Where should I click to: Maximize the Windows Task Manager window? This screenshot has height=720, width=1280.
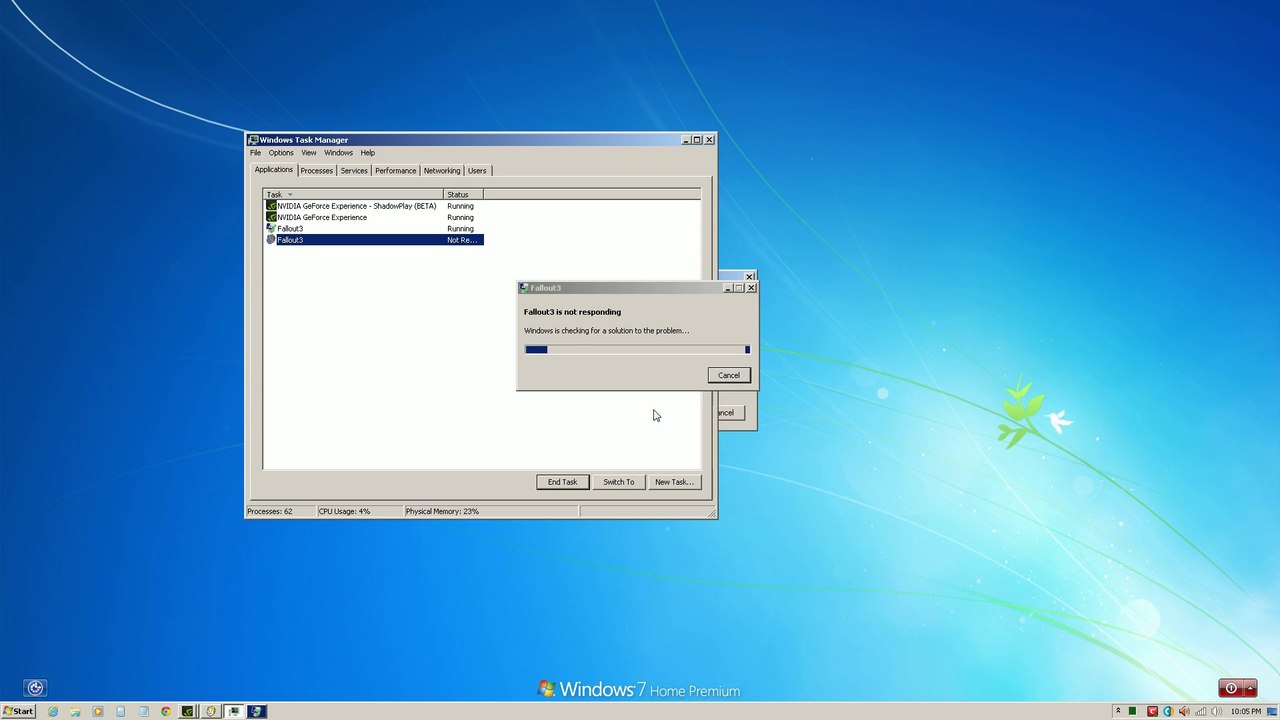coord(697,140)
